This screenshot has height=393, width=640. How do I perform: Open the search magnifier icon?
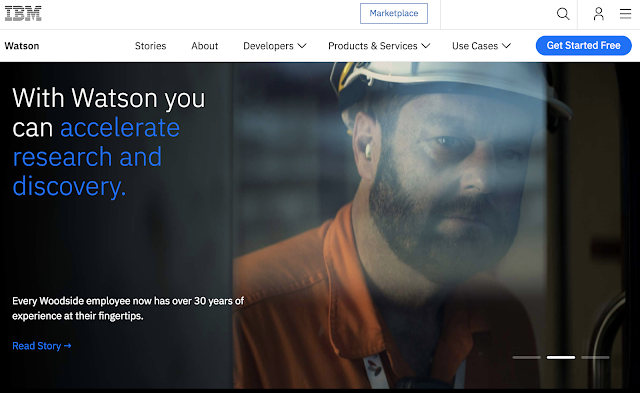point(563,14)
